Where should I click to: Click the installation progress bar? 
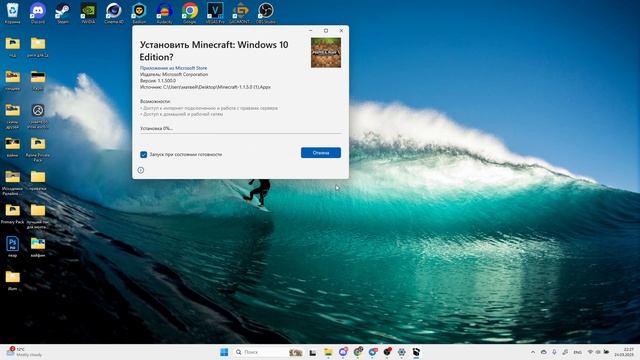pyautogui.click(x=240, y=133)
